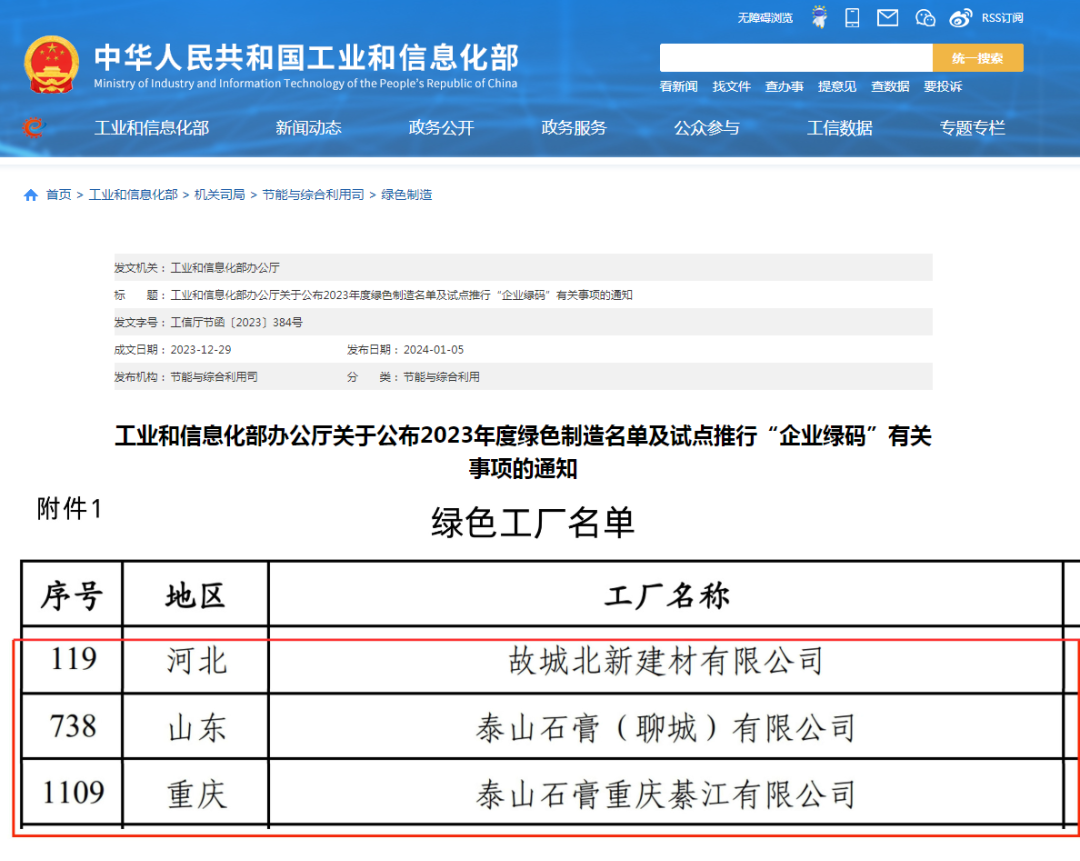Click 节能与综合利用司 in breadcrumb

coord(313,195)
